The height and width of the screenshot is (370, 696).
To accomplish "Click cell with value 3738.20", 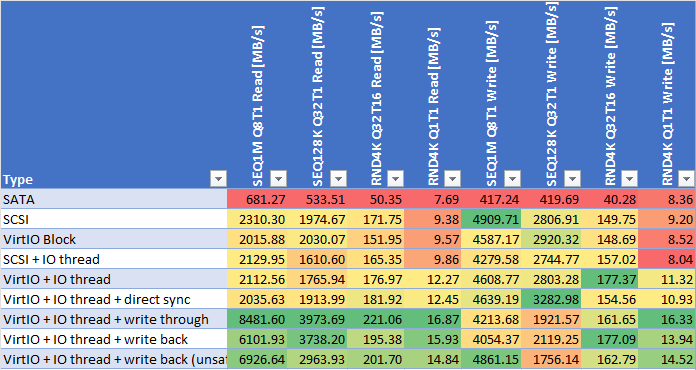I will pyautogui.click(x=317, y=339).
